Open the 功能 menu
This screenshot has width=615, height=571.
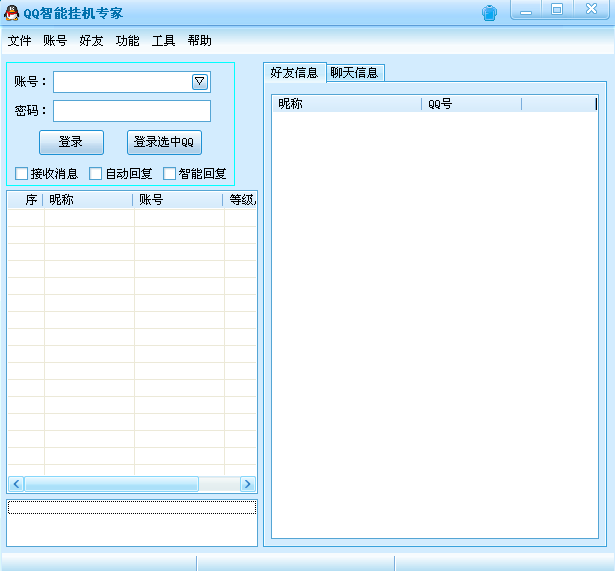click(x=127, y=40)
